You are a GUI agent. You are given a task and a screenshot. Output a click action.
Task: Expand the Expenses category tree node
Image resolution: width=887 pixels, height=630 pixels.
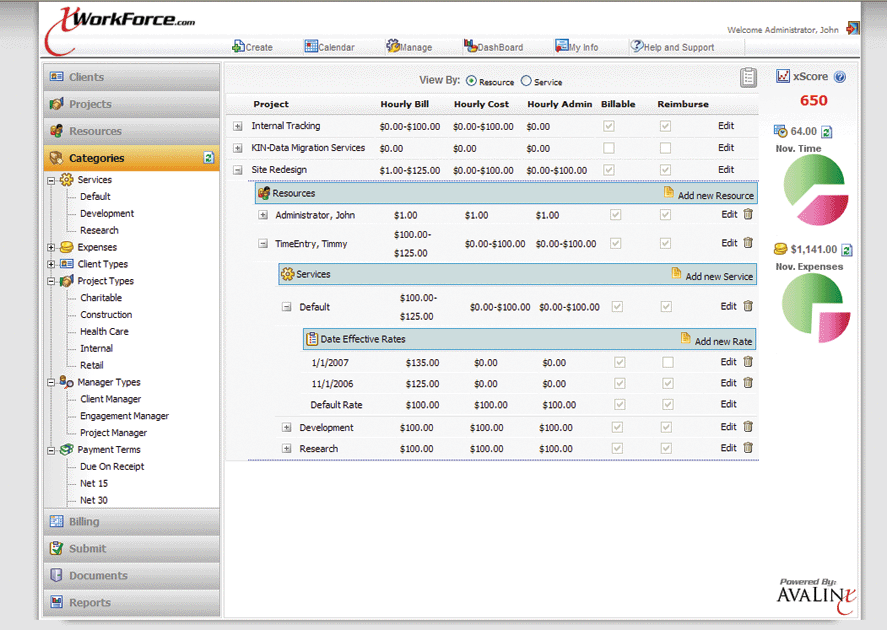[51, 247]
